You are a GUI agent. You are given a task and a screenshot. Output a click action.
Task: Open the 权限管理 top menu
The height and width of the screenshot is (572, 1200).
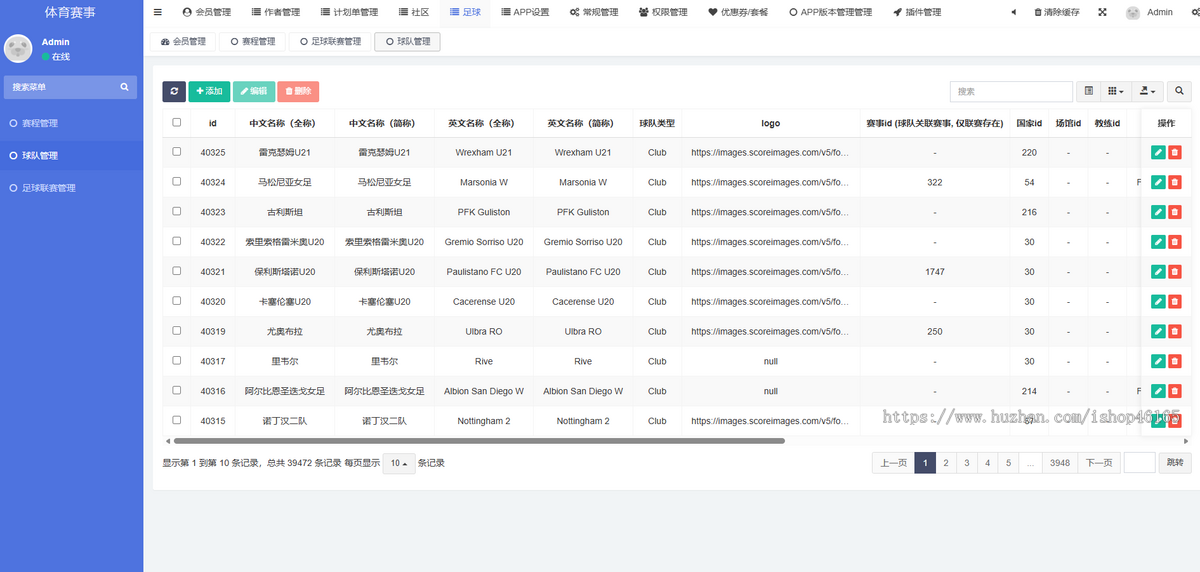(x=662, y=12)
